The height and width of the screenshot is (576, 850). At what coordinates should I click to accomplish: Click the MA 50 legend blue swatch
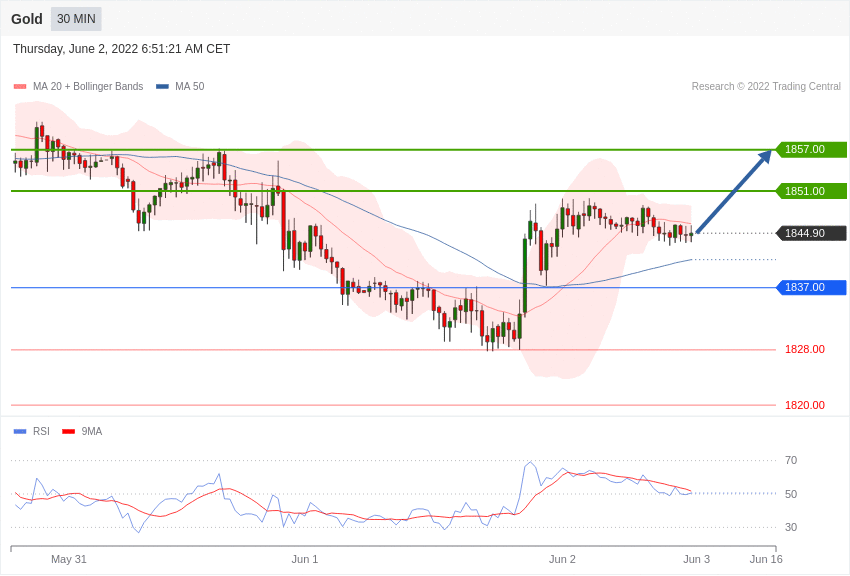tap(162, 87)
